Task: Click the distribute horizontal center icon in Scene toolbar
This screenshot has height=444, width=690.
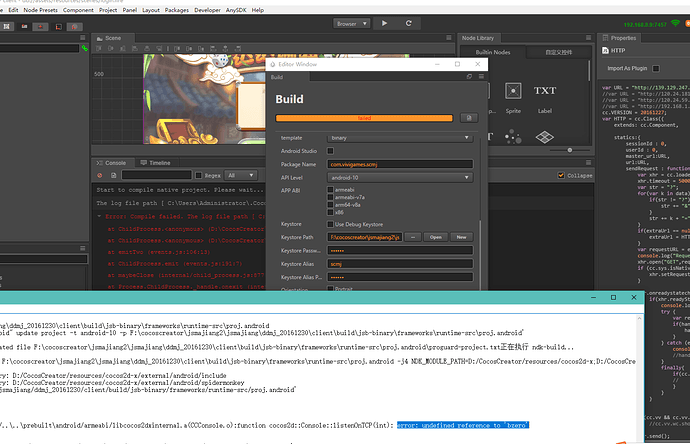Action: click(225, 48)
